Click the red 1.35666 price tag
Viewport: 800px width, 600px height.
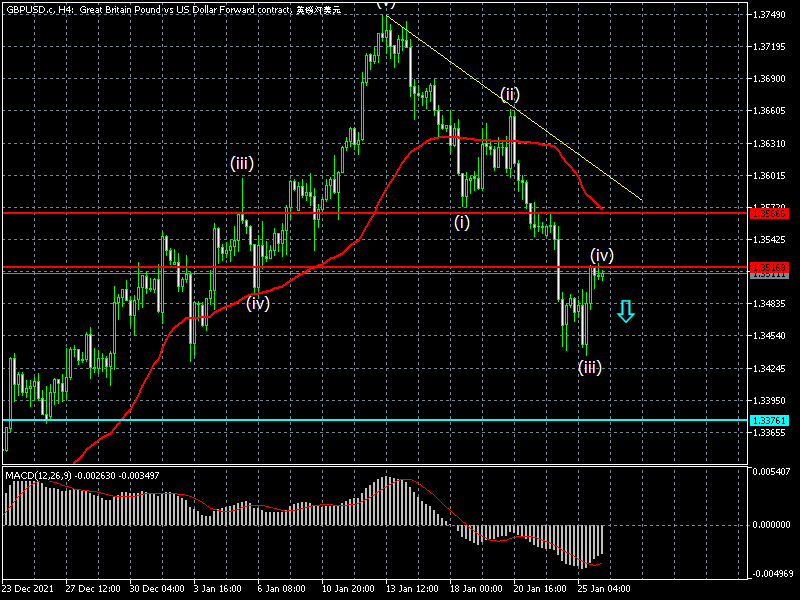coord(769,213)
